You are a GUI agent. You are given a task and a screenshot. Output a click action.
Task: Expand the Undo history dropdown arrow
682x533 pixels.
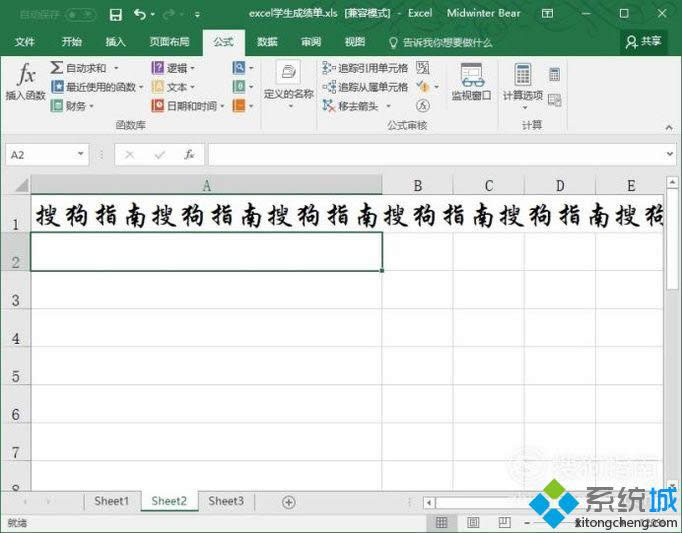(153, 15)
